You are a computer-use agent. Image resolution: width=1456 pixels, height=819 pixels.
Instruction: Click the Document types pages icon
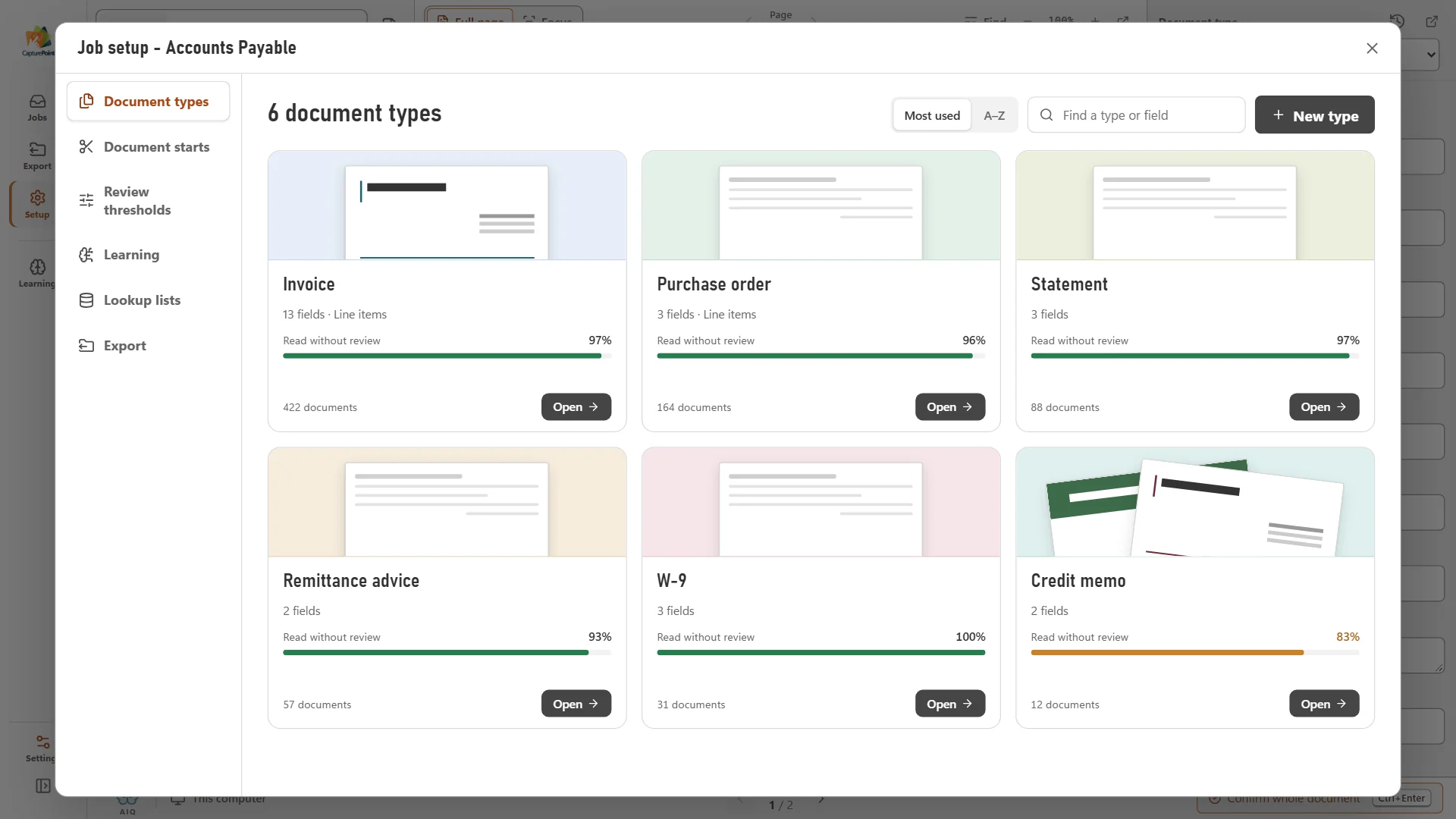[86, 101]
